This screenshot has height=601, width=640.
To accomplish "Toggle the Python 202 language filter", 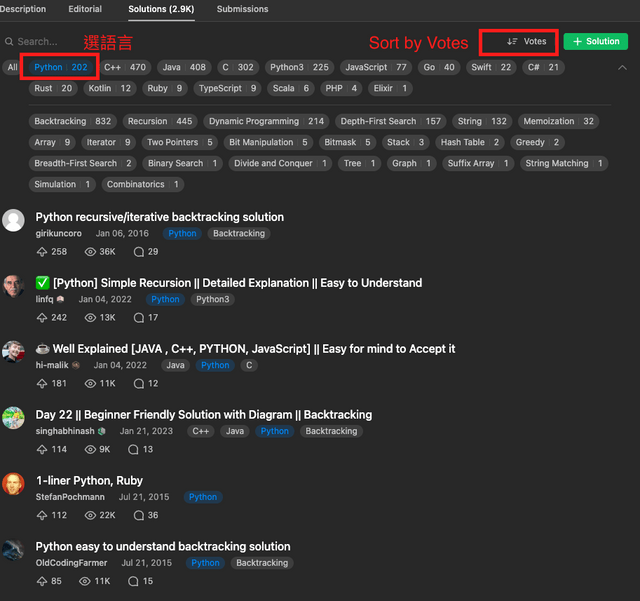I will tap(61, 67).
